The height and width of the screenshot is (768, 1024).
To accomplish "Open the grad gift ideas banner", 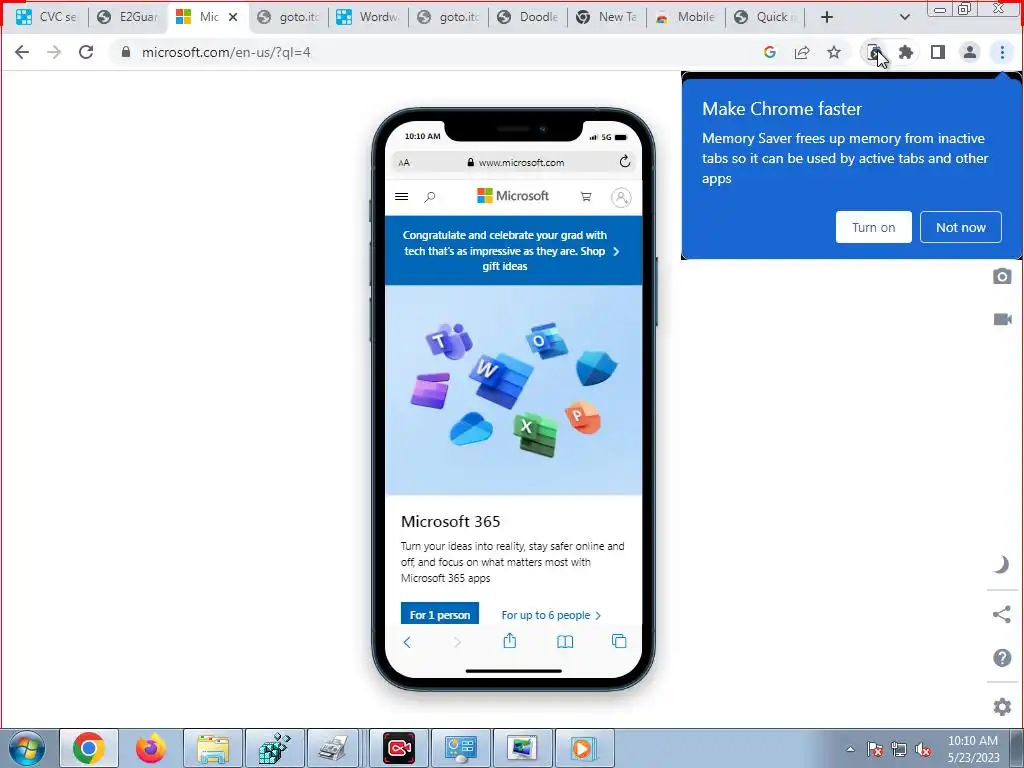I will pos(513,251).
